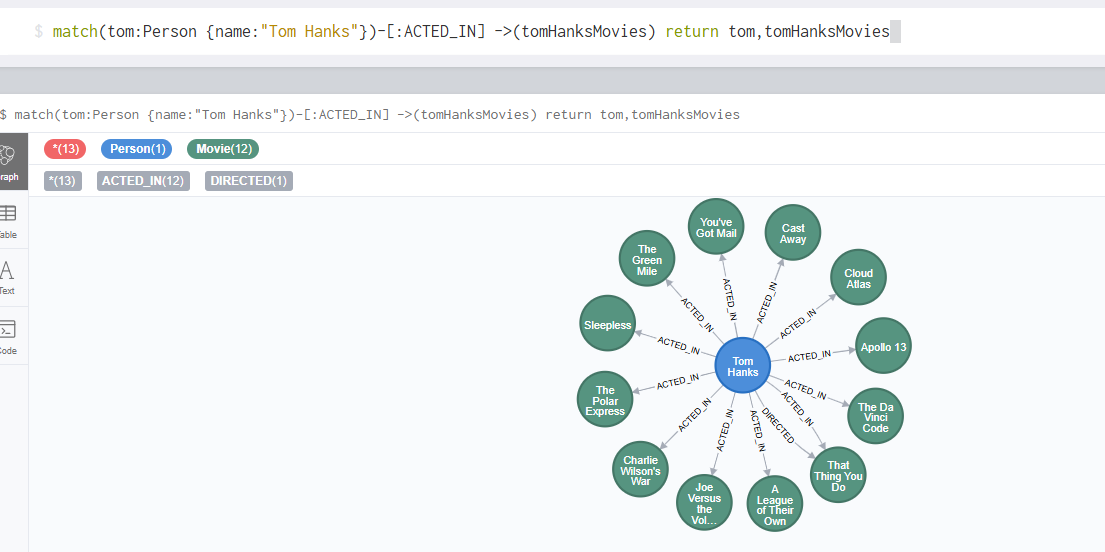Select the Tom Hanks person node

tap(743, 367)
